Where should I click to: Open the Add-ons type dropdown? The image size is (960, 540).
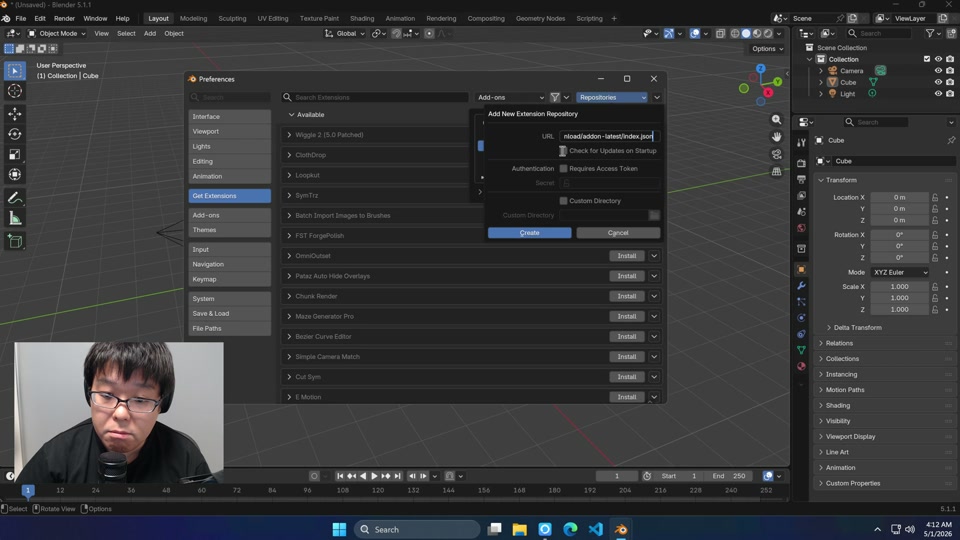pyautogui.click(x=510, y=97)
